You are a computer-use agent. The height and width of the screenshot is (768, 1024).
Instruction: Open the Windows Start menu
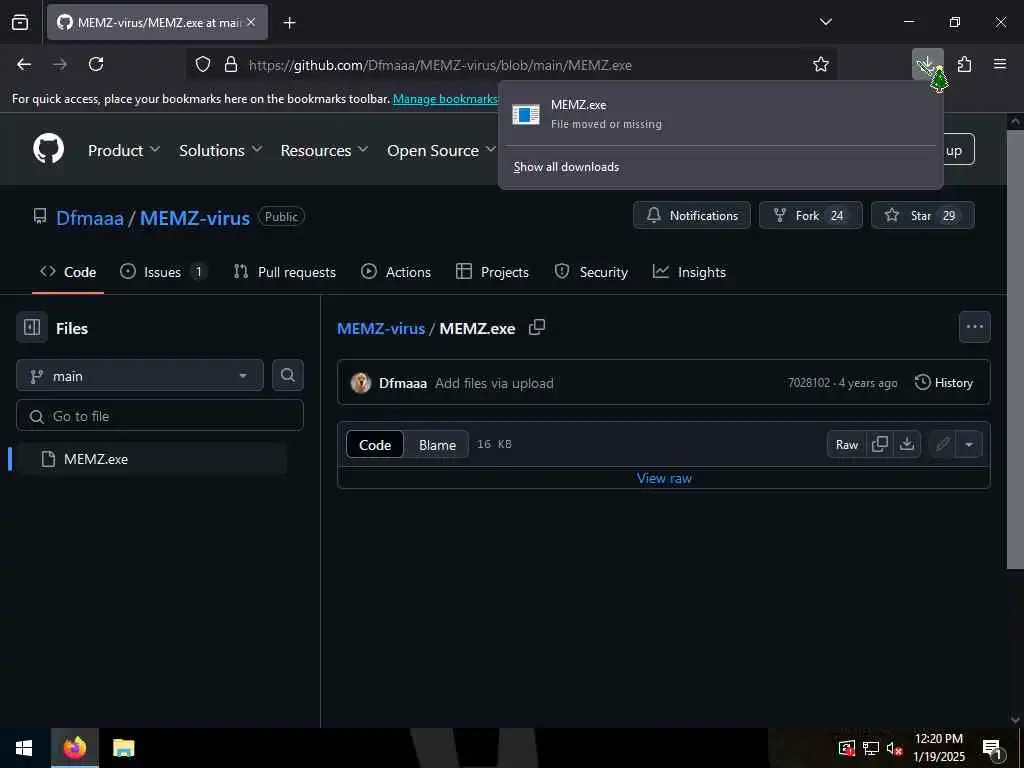tap(24, 748)
